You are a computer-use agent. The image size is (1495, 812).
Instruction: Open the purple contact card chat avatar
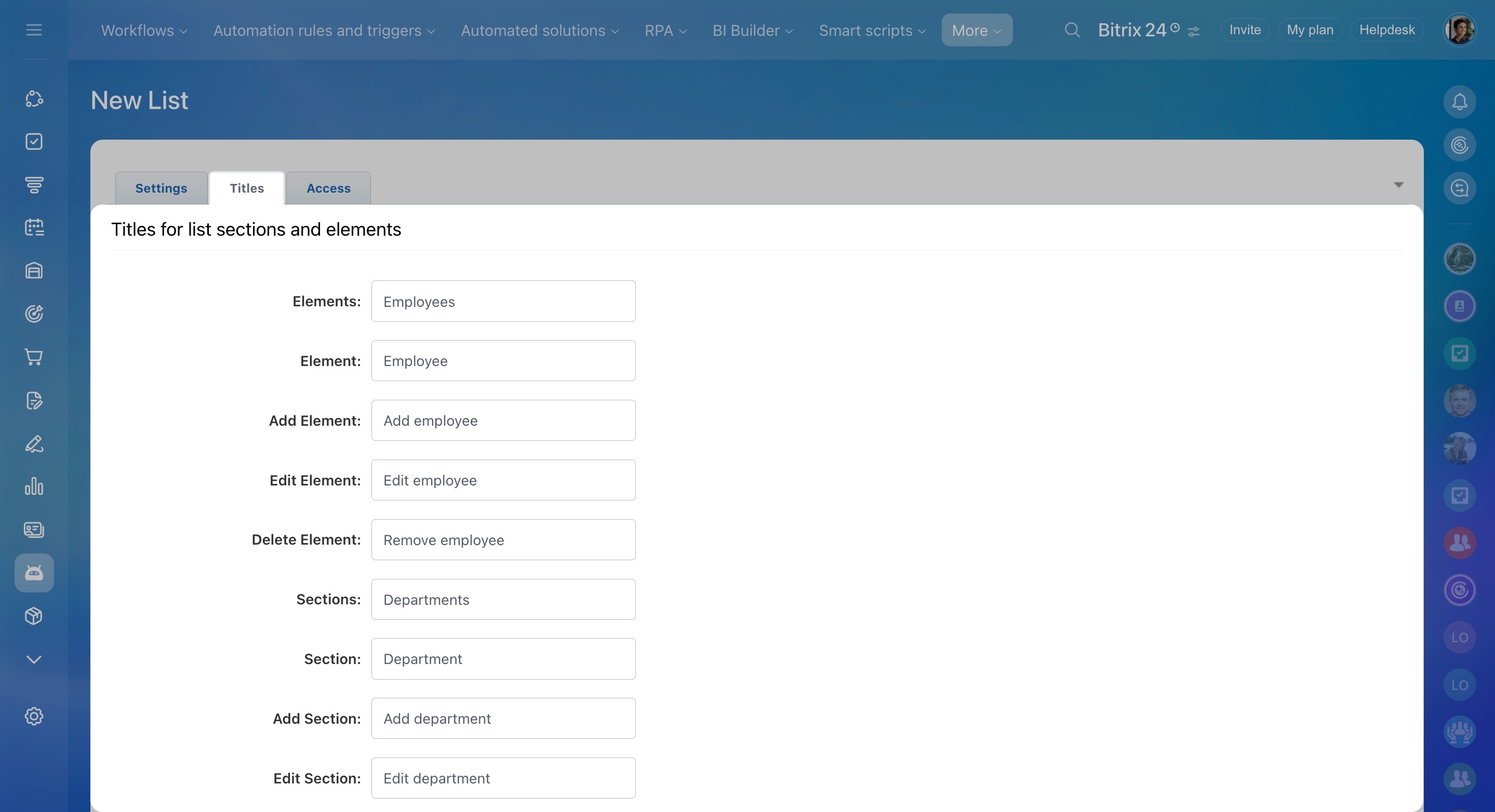click(1459, 306)
